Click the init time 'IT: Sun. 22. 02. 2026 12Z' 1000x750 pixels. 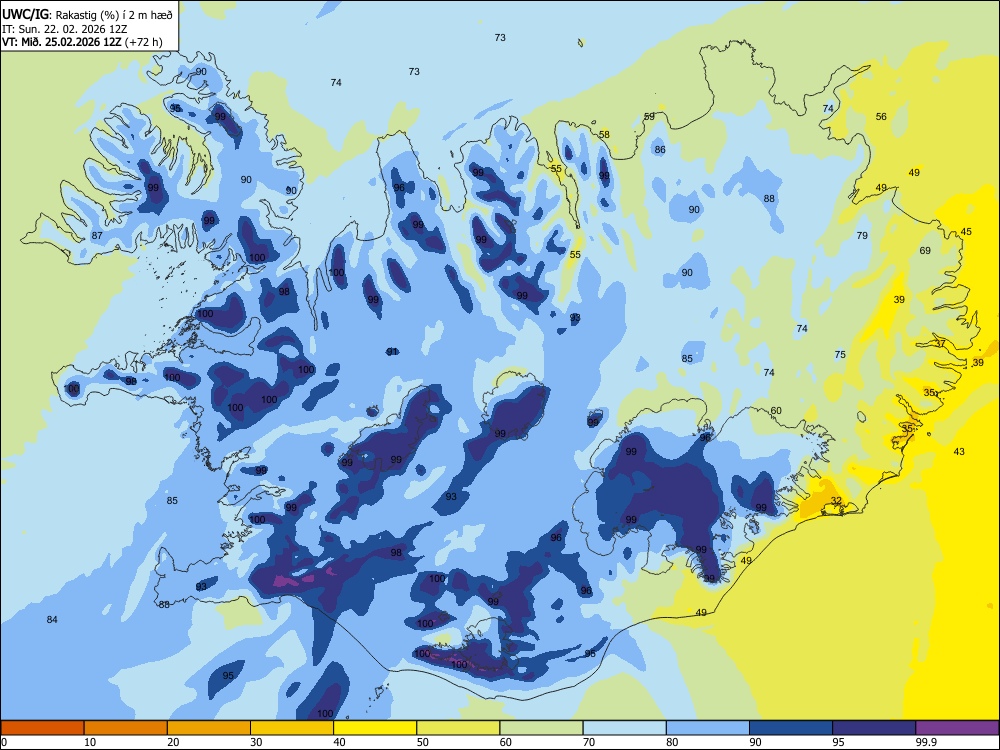point(64,29)
